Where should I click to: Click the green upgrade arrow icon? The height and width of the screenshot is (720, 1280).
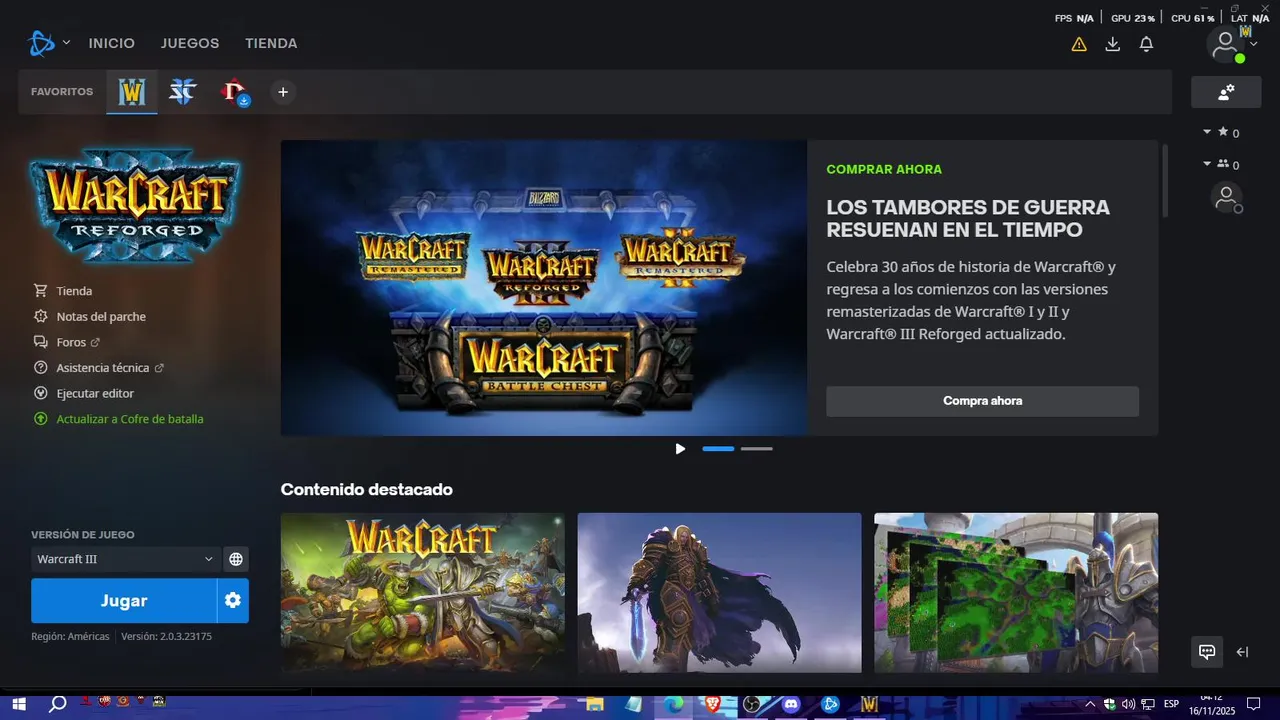(41, 419)
